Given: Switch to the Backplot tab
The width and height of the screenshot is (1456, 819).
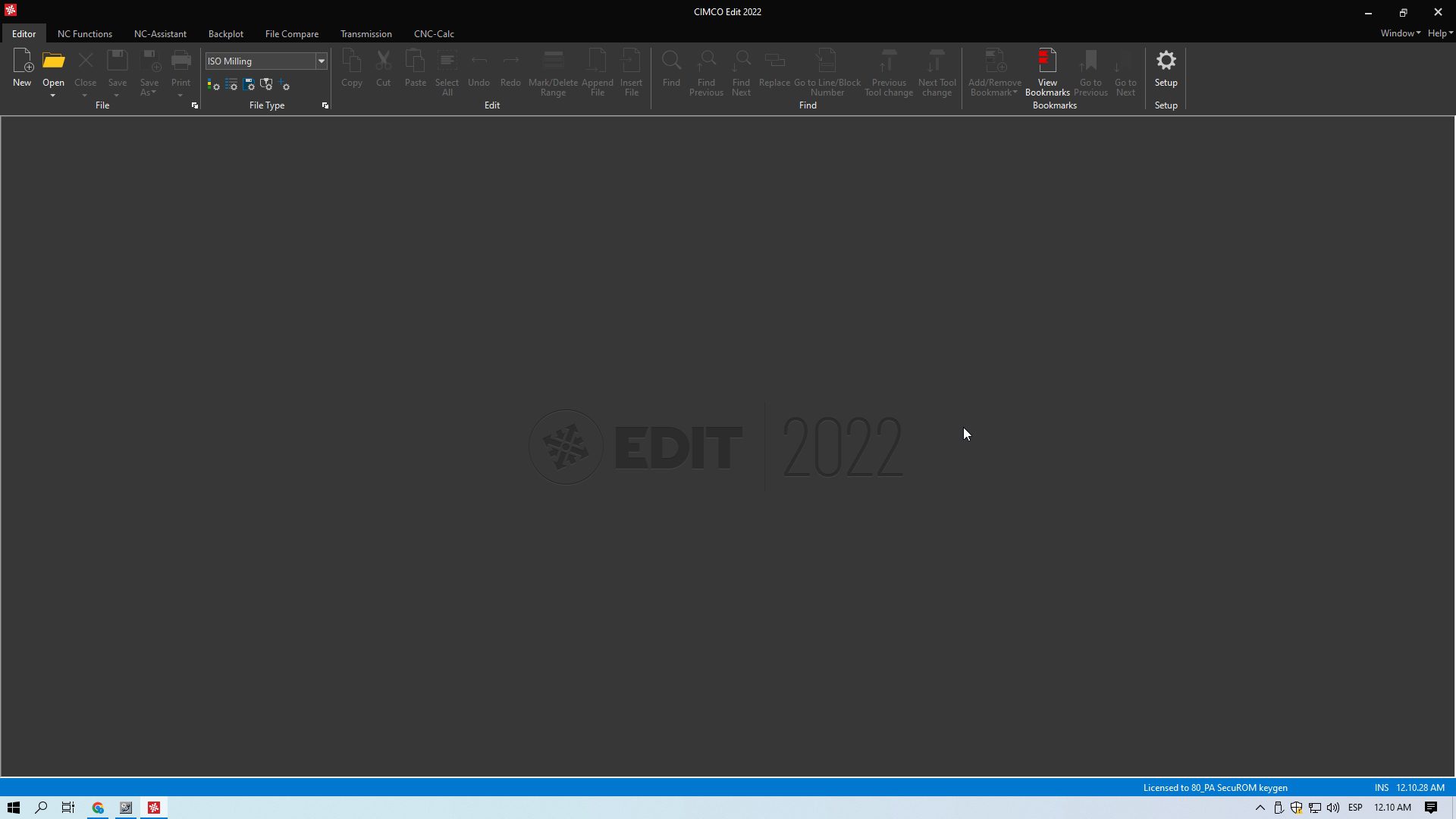Looking at the screenshot, I should (x=225, y=33).
